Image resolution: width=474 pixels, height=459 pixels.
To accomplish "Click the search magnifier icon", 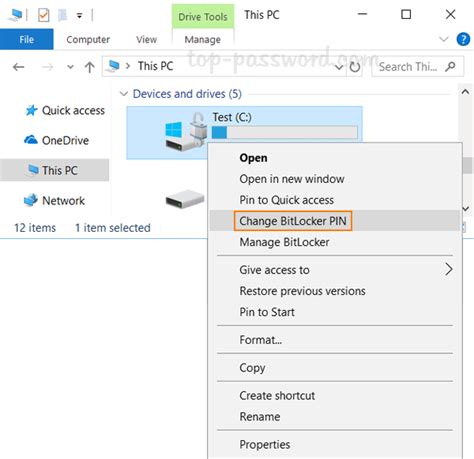I will [x=450, y=67].
